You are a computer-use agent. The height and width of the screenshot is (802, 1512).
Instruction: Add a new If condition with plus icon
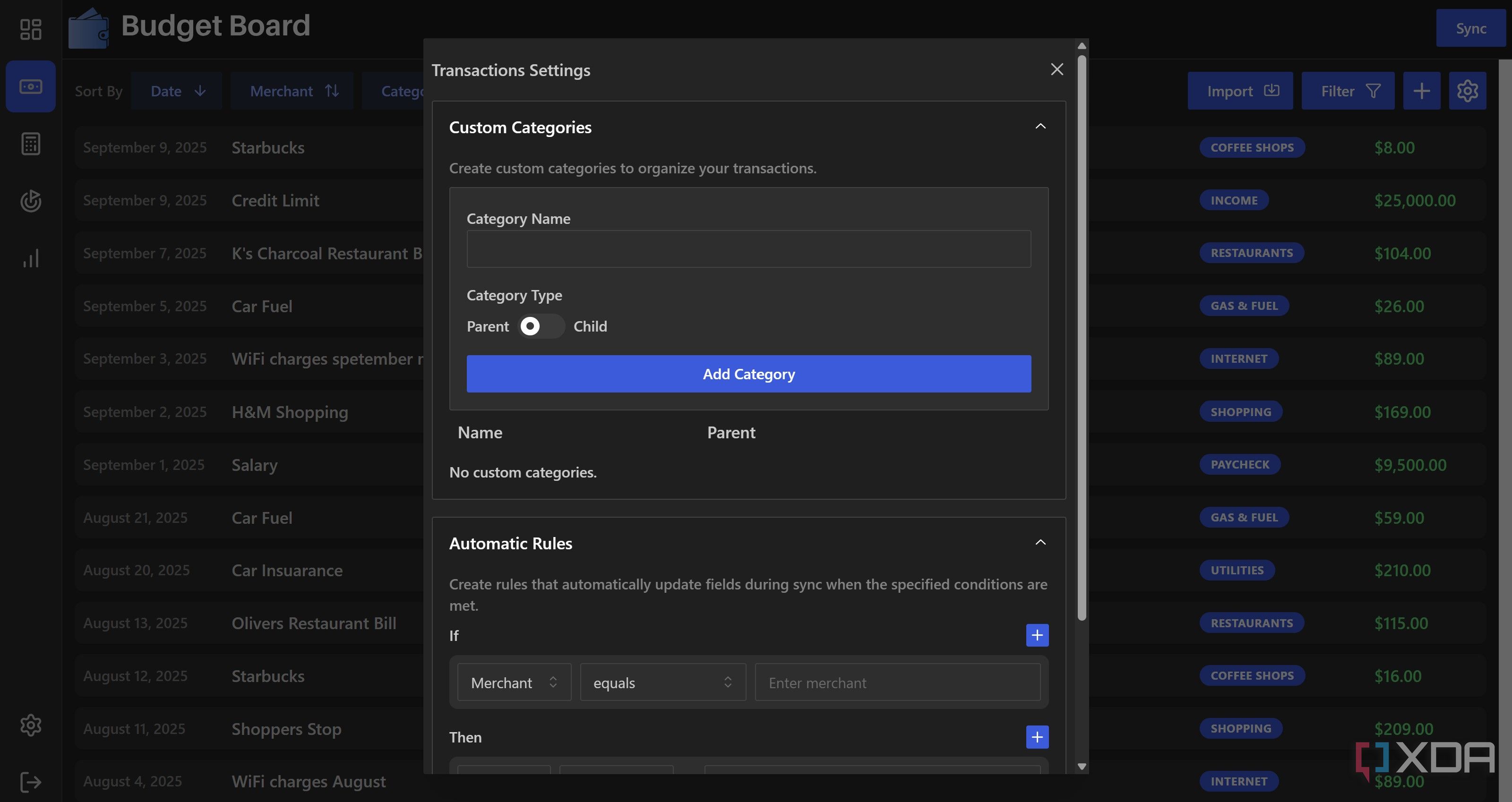[1037, 635]
